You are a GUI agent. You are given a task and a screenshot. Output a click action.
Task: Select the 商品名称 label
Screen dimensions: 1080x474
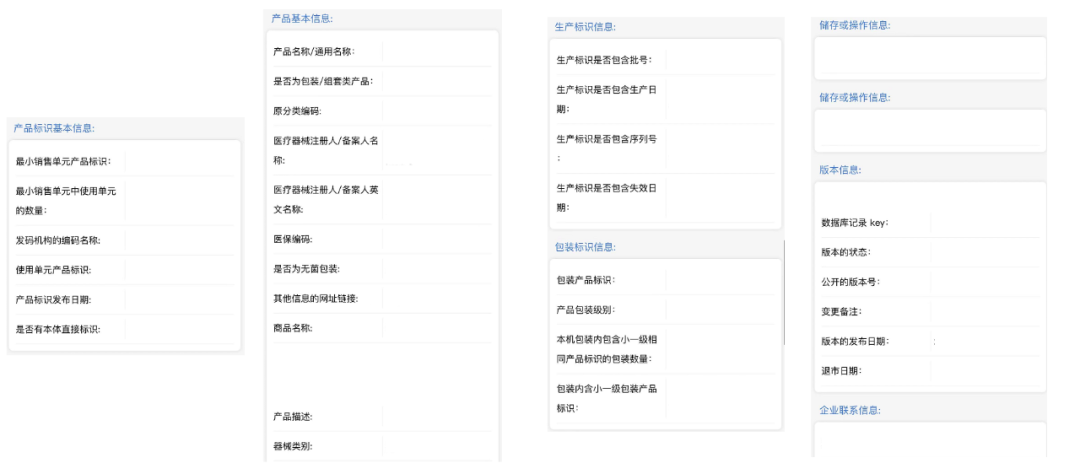[293, 328]
